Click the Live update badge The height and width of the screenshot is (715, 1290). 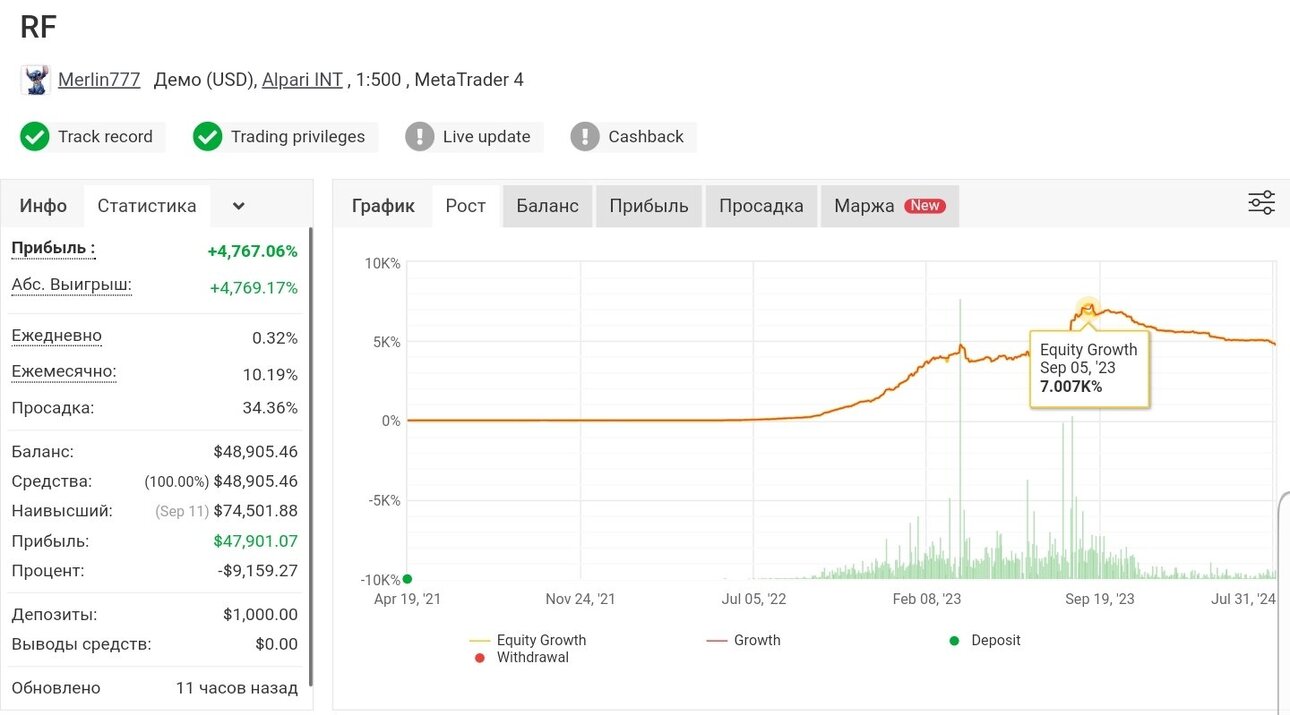pyautogui.click(x=472, y=137)
